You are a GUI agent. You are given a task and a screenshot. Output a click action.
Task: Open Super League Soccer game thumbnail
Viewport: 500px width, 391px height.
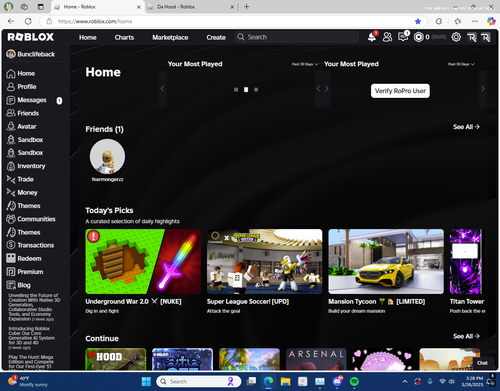(265, 261)
